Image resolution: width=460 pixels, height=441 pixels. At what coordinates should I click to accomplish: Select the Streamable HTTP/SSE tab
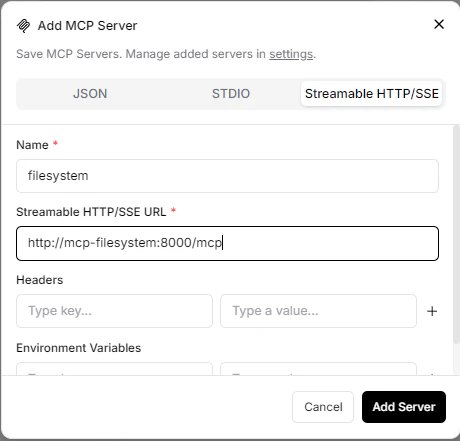pos(371,94)
